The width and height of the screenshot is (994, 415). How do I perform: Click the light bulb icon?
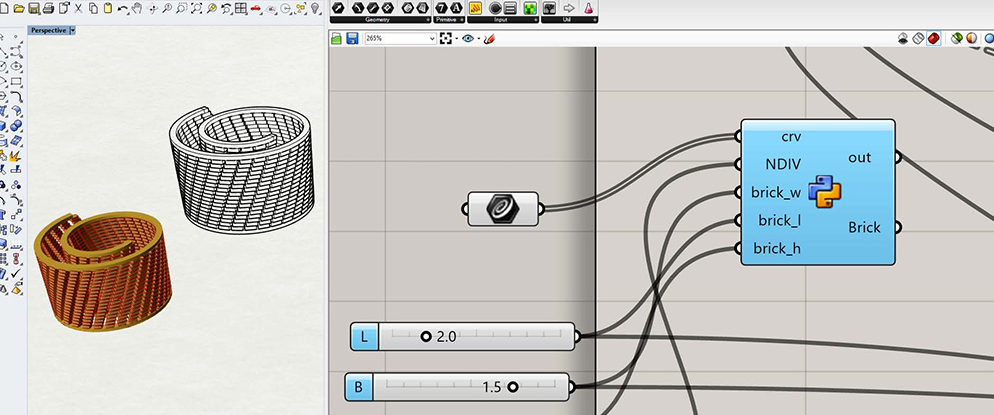pyautogui.click(x=316, y=8)
